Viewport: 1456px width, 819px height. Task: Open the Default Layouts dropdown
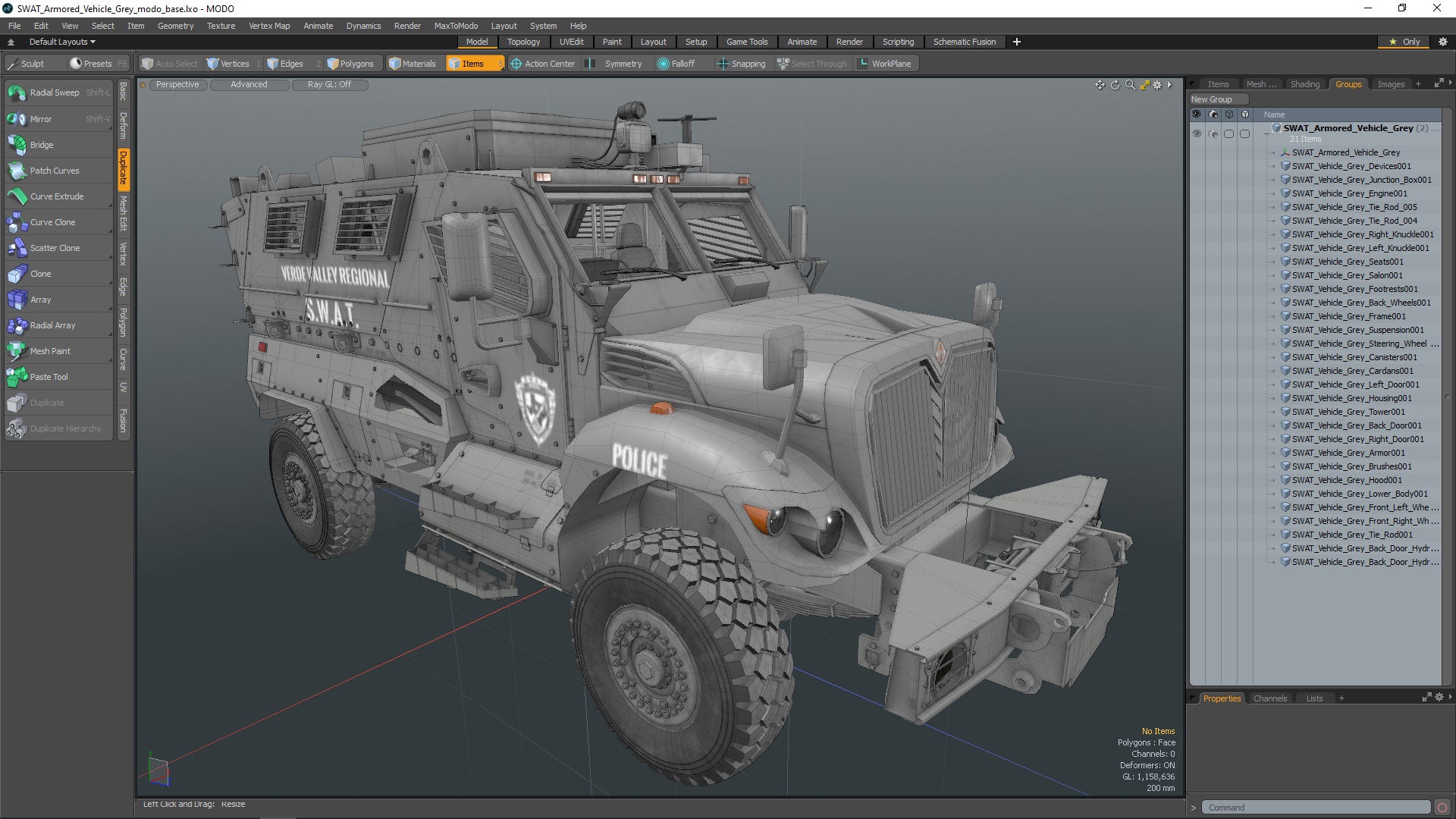pos(62,42)
